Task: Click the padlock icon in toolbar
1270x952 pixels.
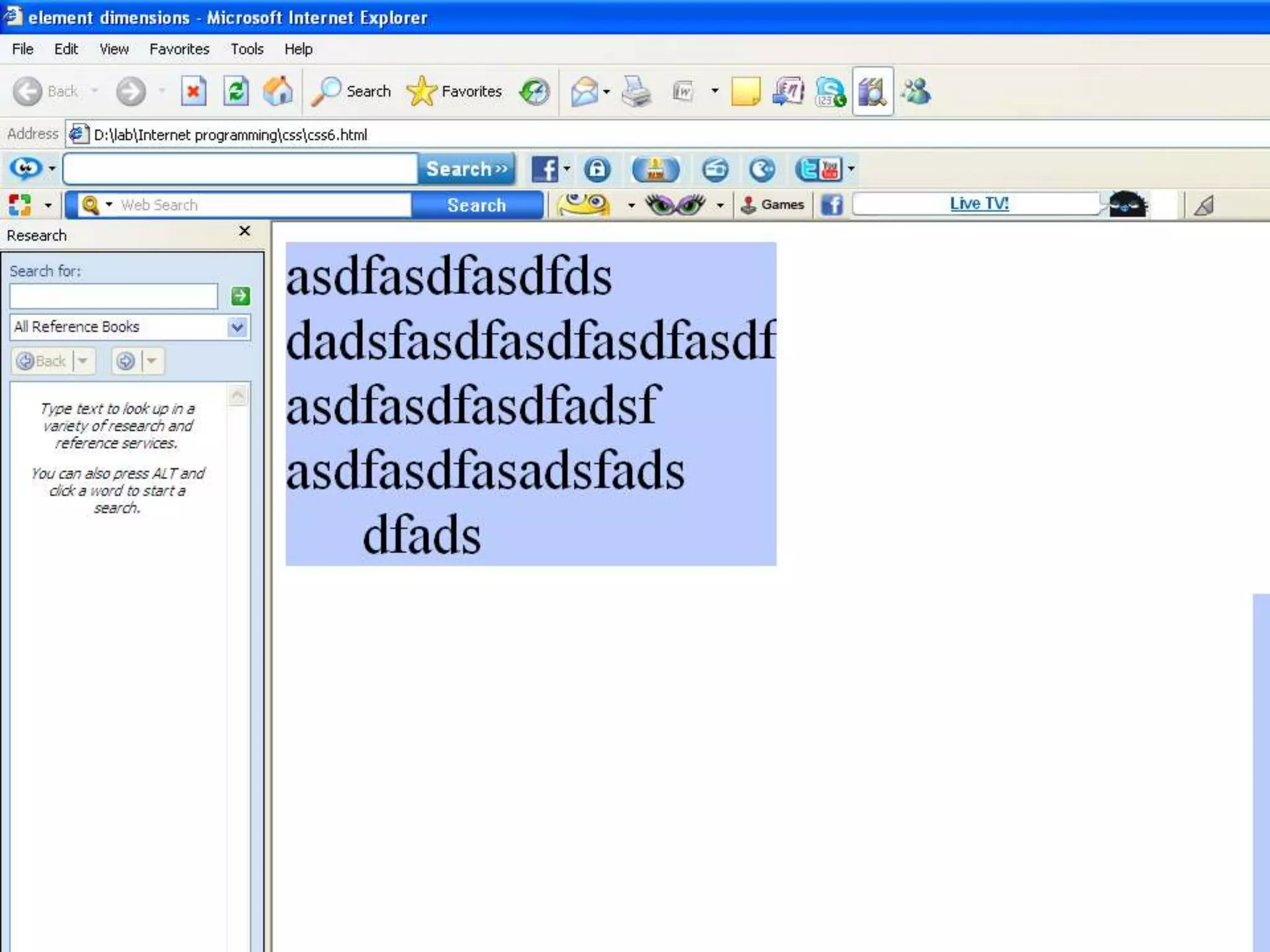Action: 597,169
